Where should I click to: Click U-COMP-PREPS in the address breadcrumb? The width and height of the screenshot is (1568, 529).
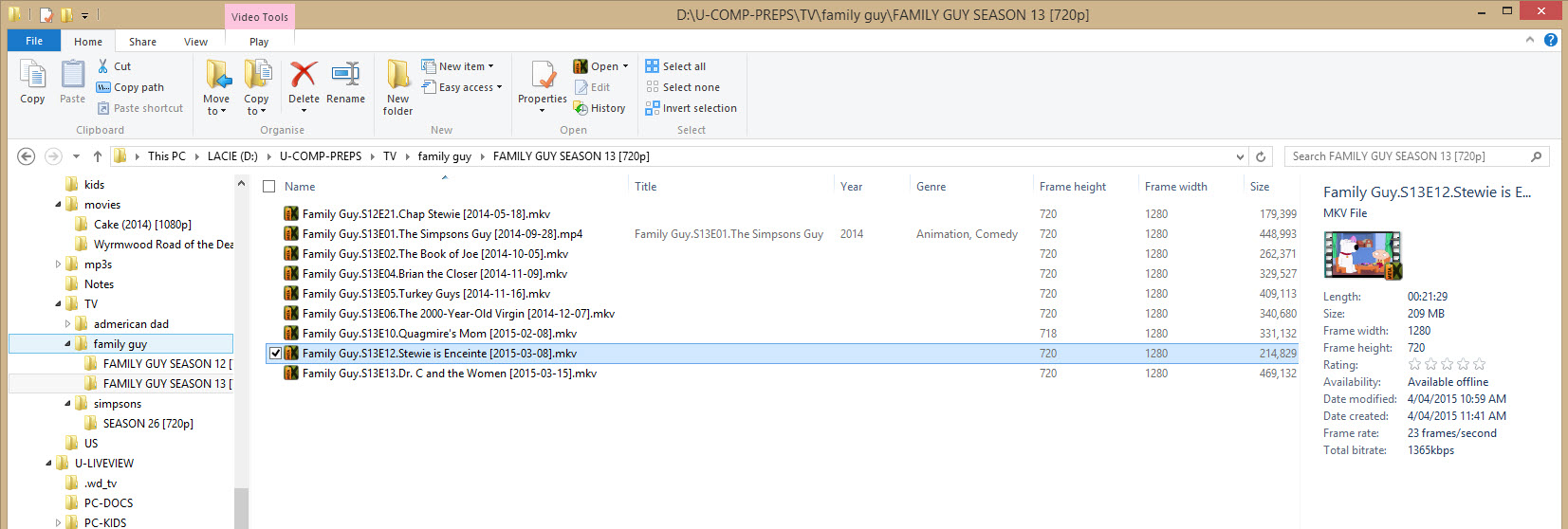321,156
